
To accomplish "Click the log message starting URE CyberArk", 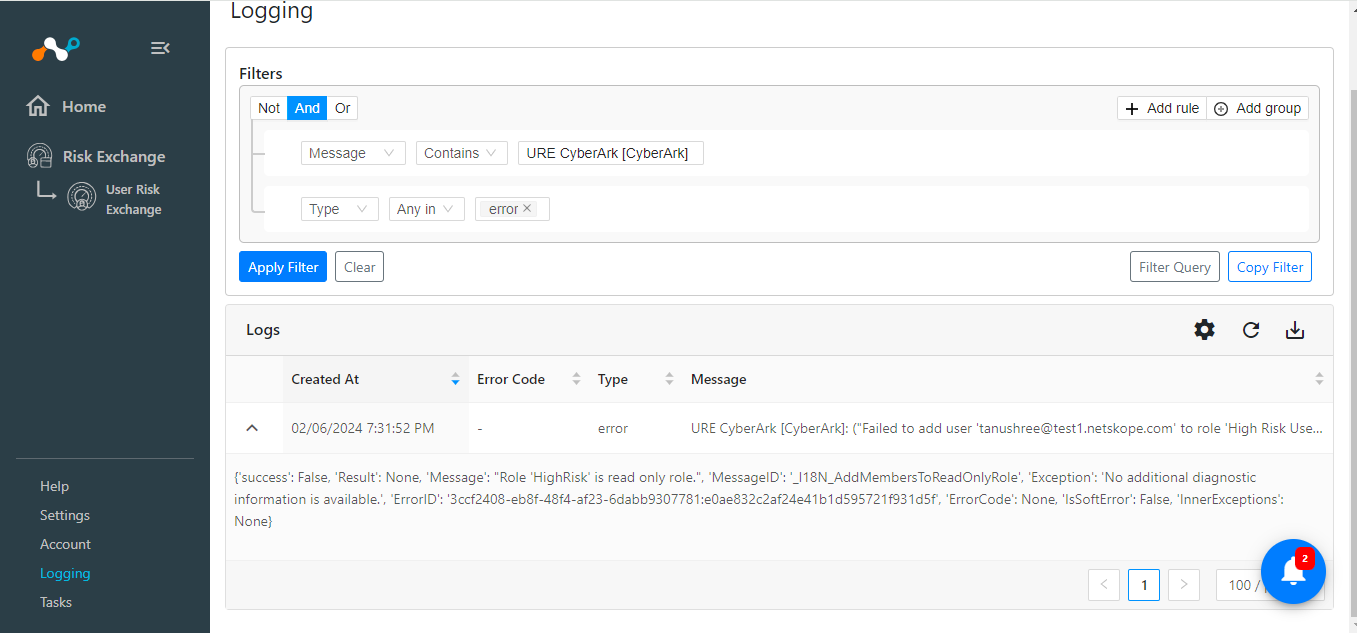I will pos(1007,428).
